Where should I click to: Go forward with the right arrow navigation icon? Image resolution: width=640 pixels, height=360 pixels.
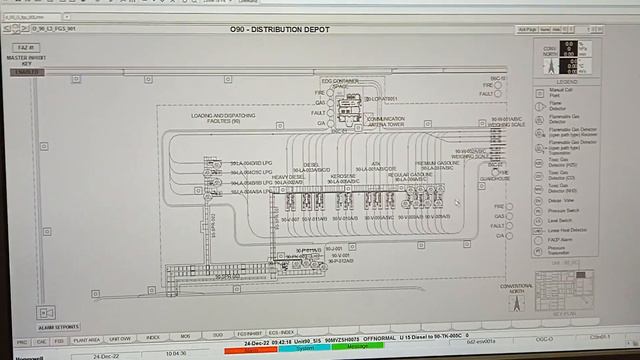point(25,29)
